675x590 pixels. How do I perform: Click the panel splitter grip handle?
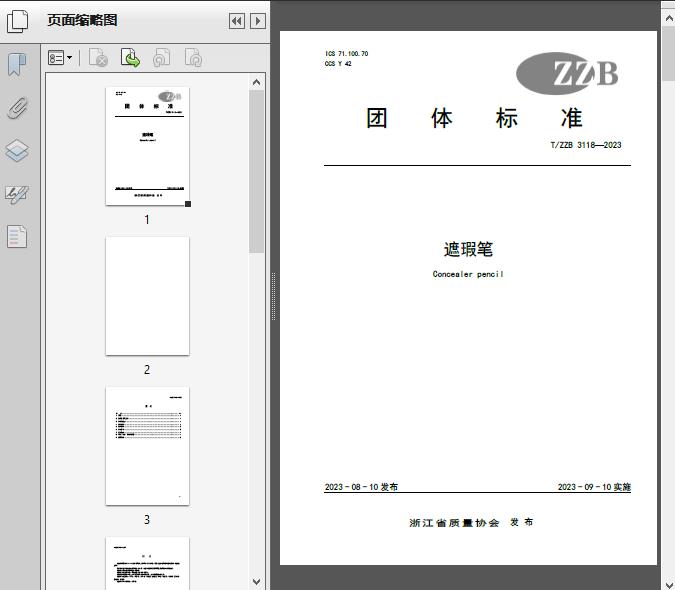point(273,297)
